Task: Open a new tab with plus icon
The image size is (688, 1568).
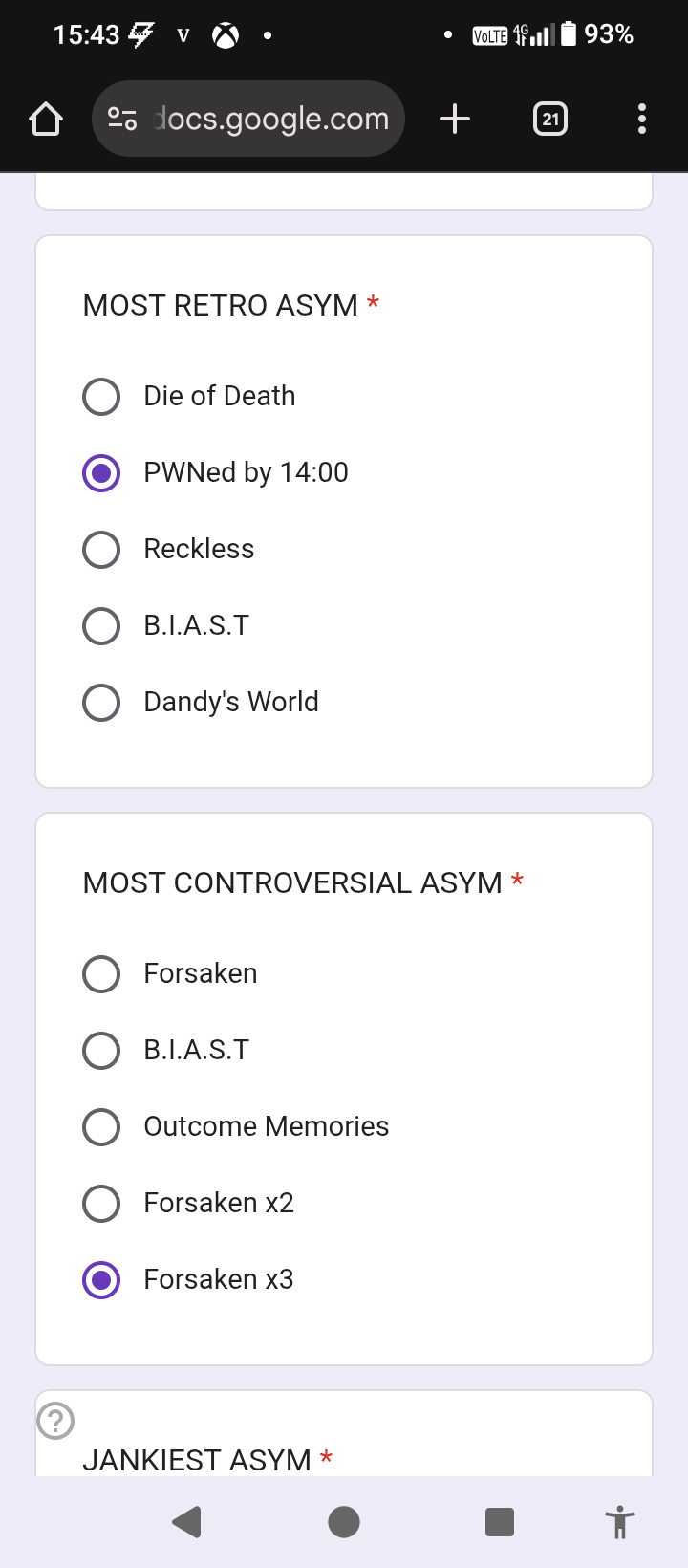Action: click(x=455, y=120)
